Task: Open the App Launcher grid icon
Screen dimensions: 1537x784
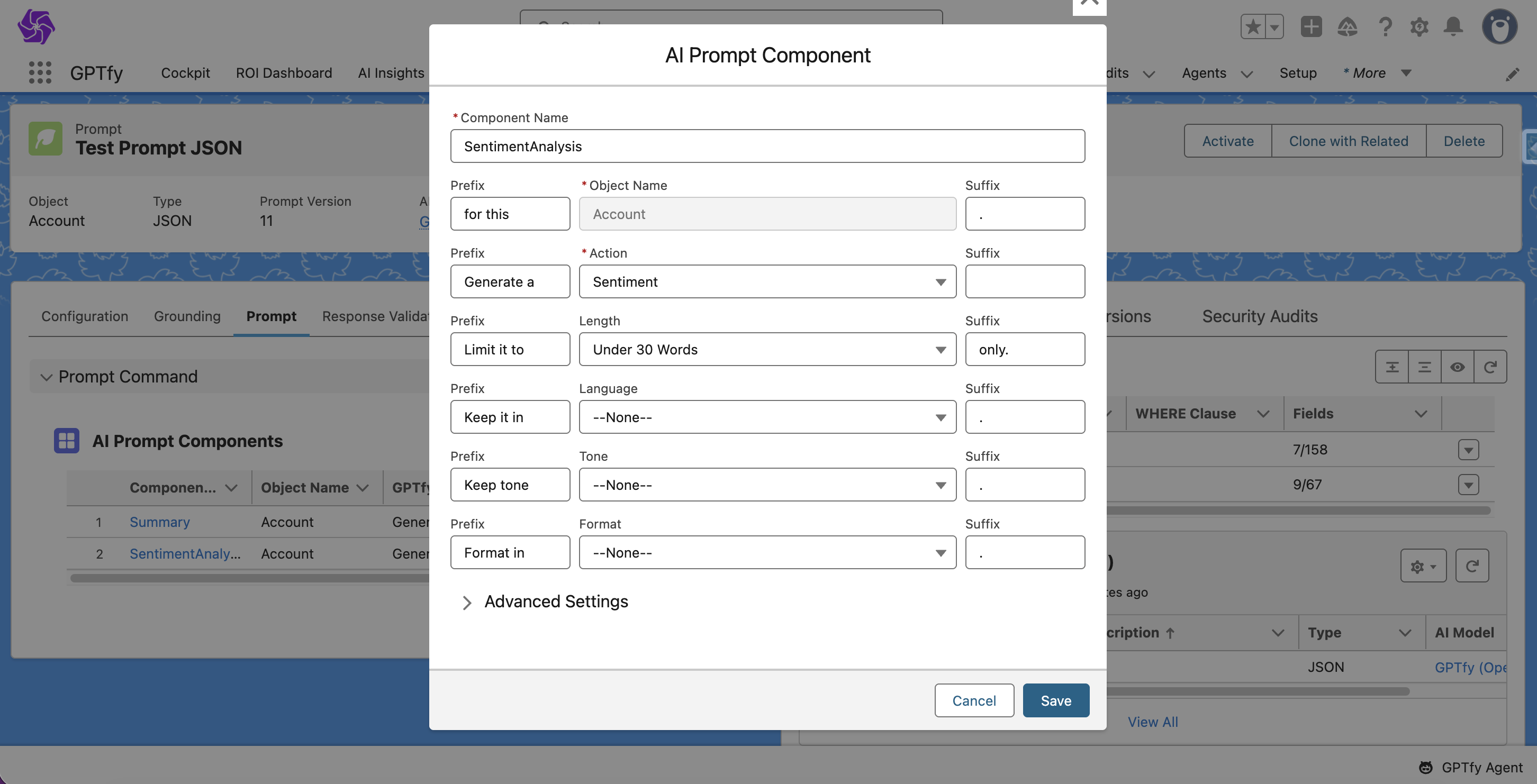Action: pyautogui.click(x=40, y=72)
